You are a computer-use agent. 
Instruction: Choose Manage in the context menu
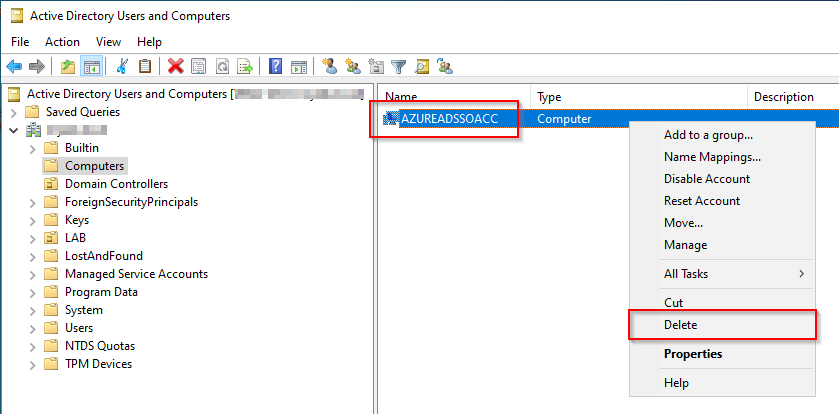click(722, 245)
